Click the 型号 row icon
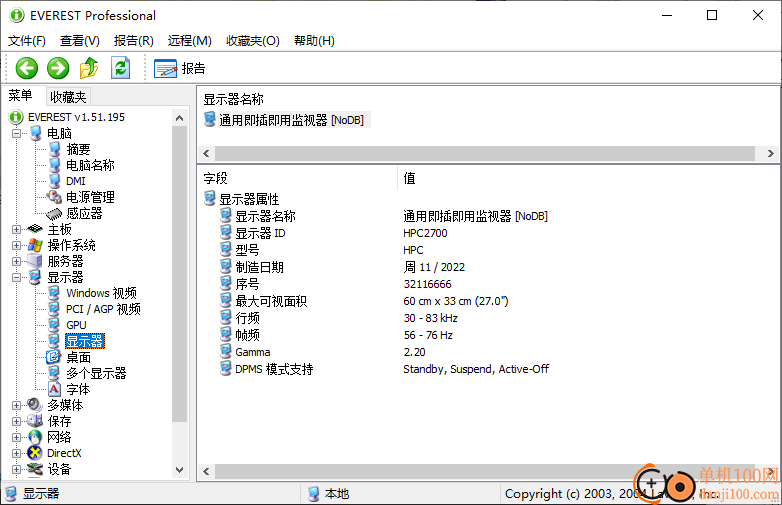 (x=226, y=250)
